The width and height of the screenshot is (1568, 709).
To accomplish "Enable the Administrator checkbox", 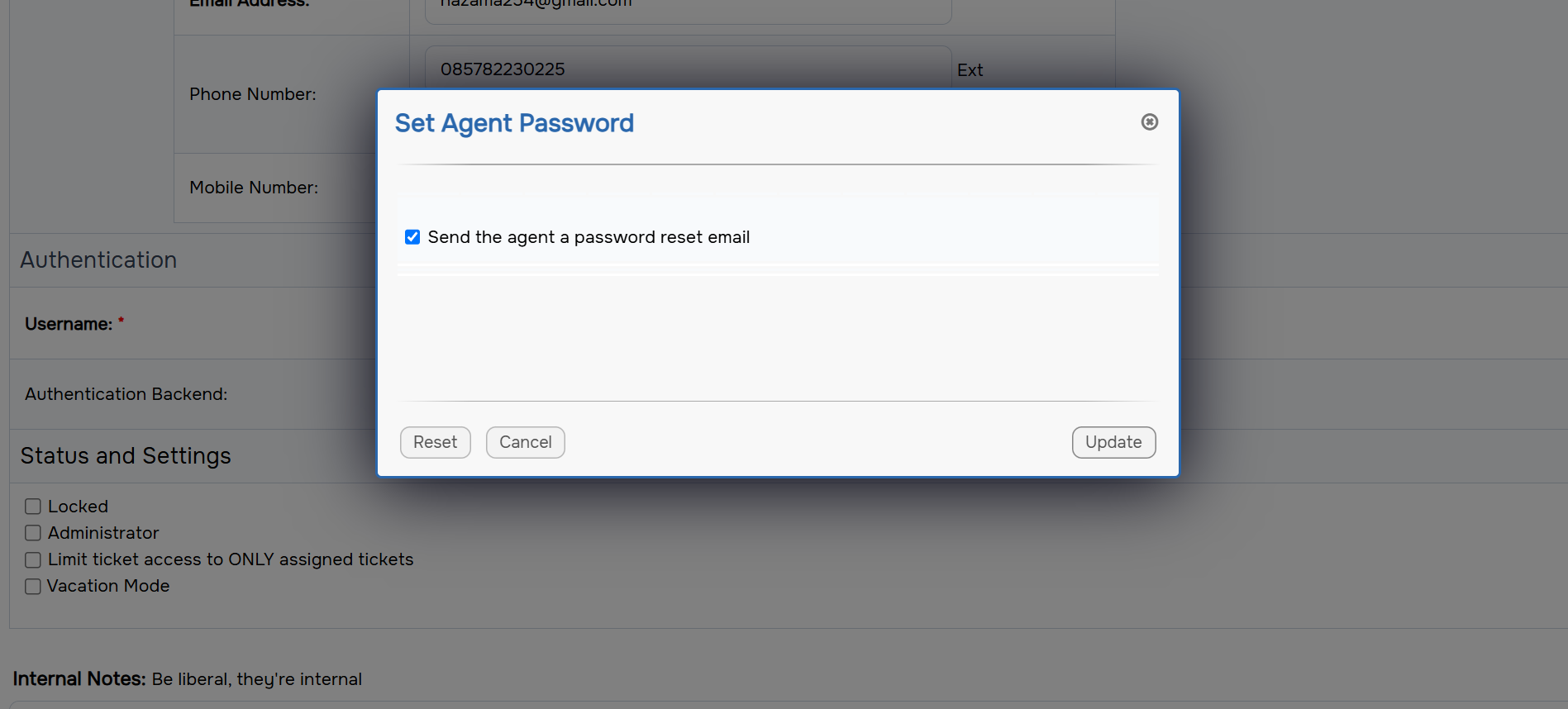I will (x=33, y=533).
